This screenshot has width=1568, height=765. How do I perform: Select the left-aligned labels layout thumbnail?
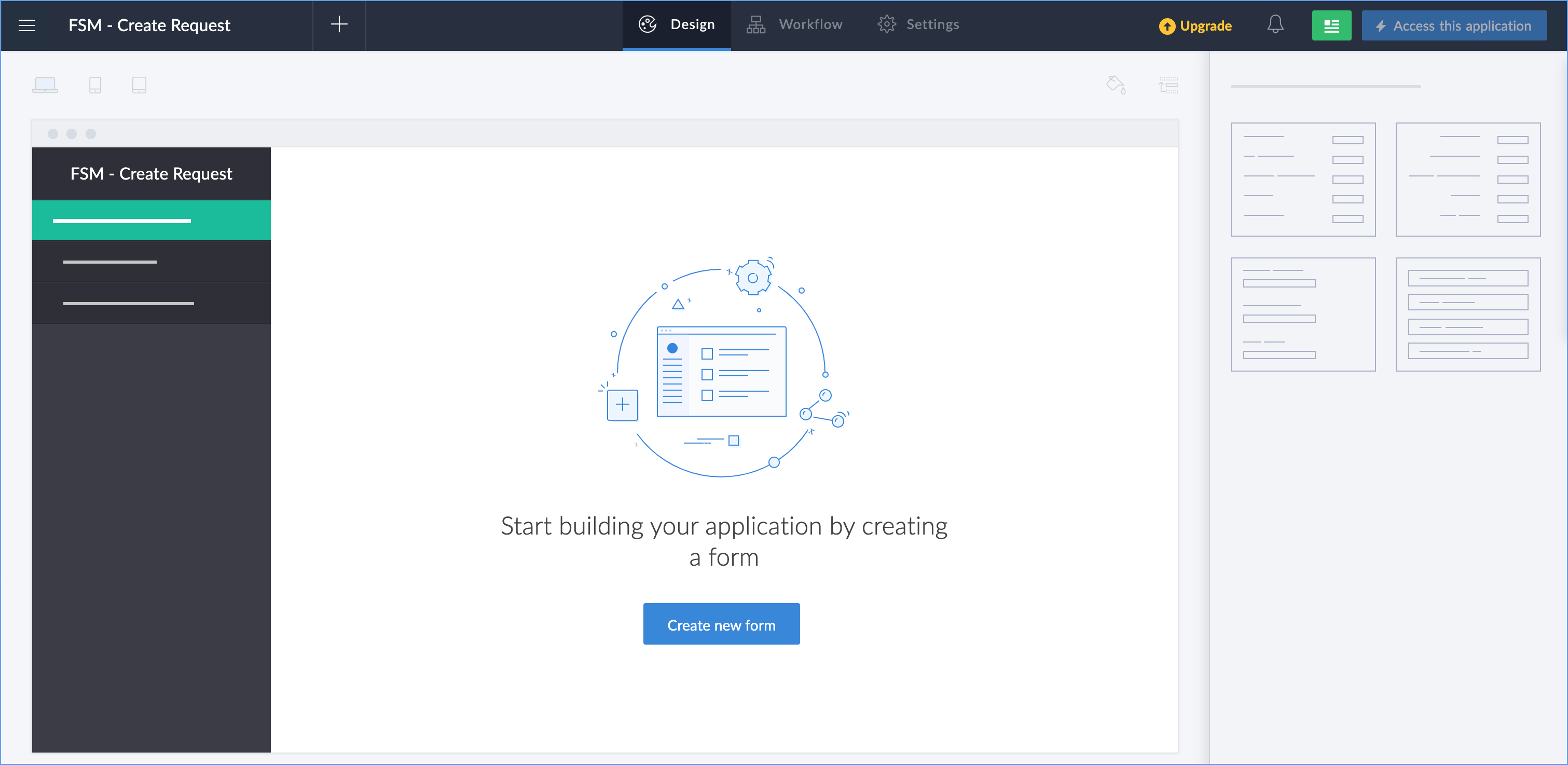pyautogui.click(x=1303, y=179)
